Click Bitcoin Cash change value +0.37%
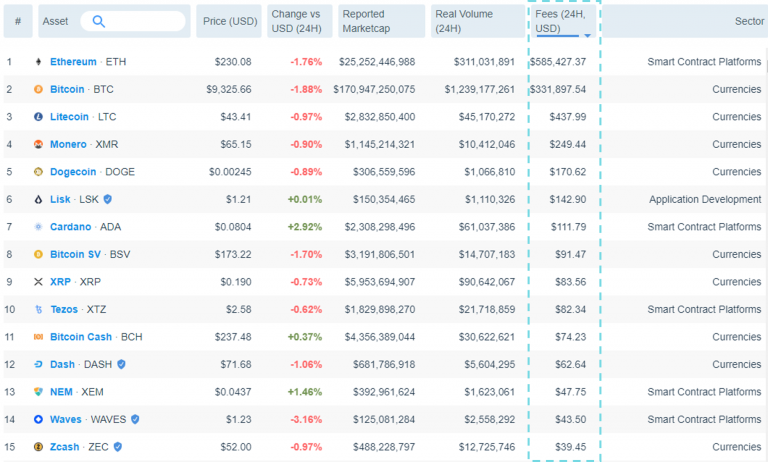The width and height of the screenshot is (768, 462). point(305,337)
